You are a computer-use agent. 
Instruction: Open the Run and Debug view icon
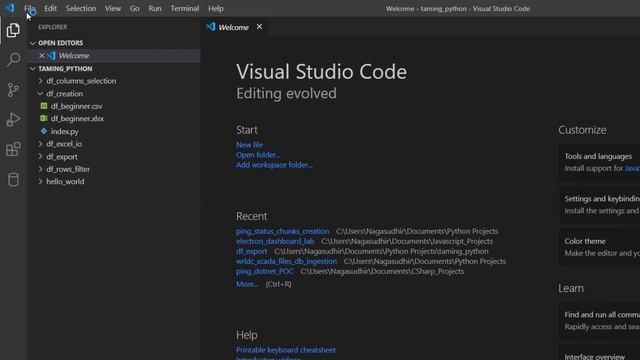(x=13, y=120)
